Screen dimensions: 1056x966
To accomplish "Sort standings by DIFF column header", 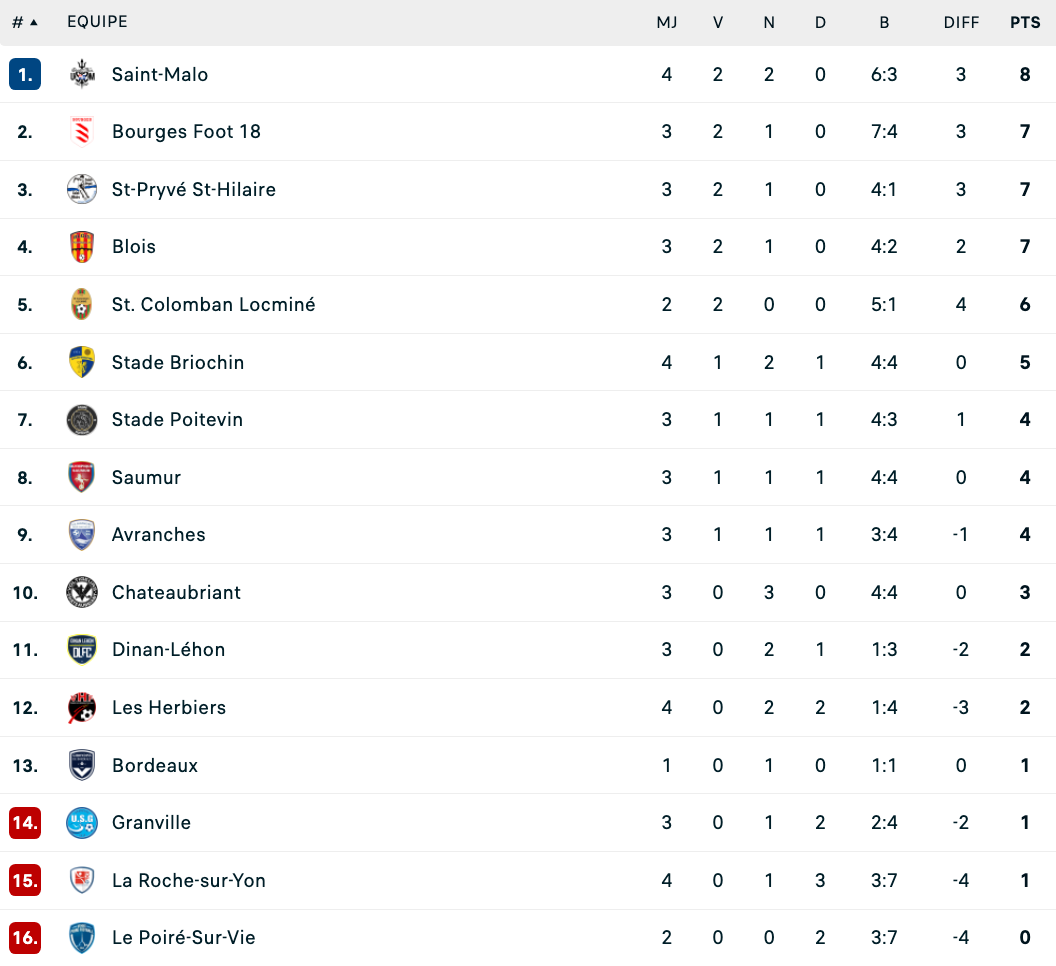I will click(961, 22).
